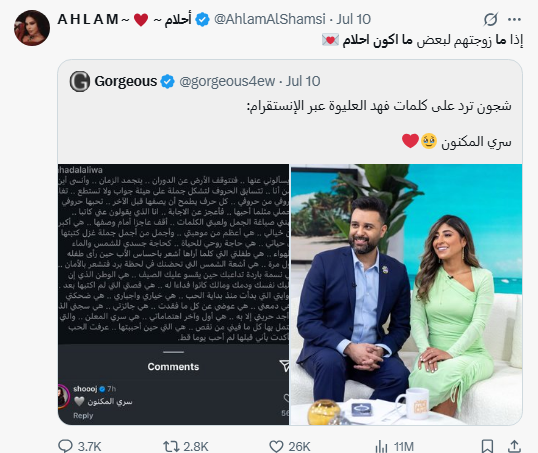Click the Grok circle-slash icon
538x453 pixels.
[x=491, y=19]
